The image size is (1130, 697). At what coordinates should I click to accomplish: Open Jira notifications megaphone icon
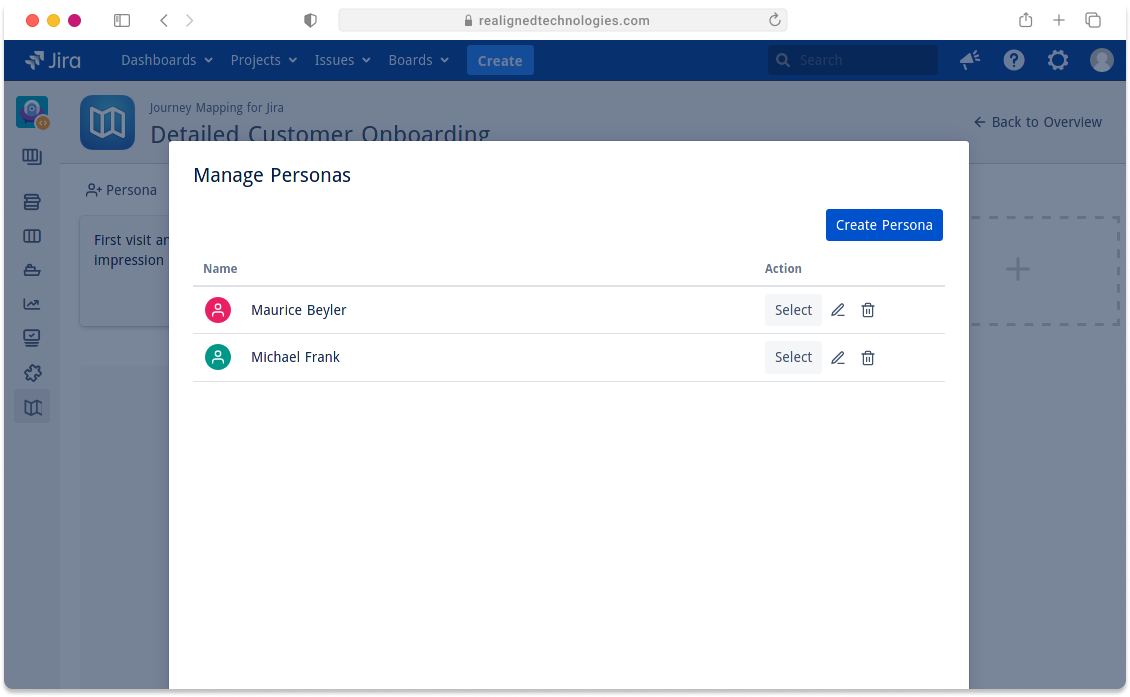(x=970, y=60)
